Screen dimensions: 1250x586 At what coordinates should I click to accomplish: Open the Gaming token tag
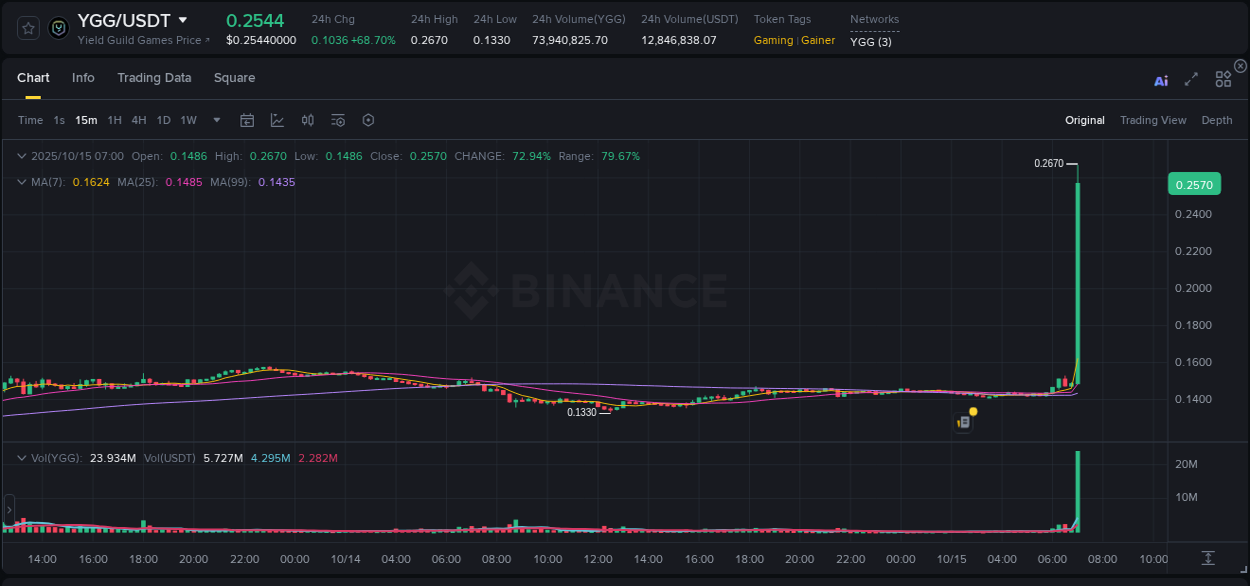click(772, 40)
